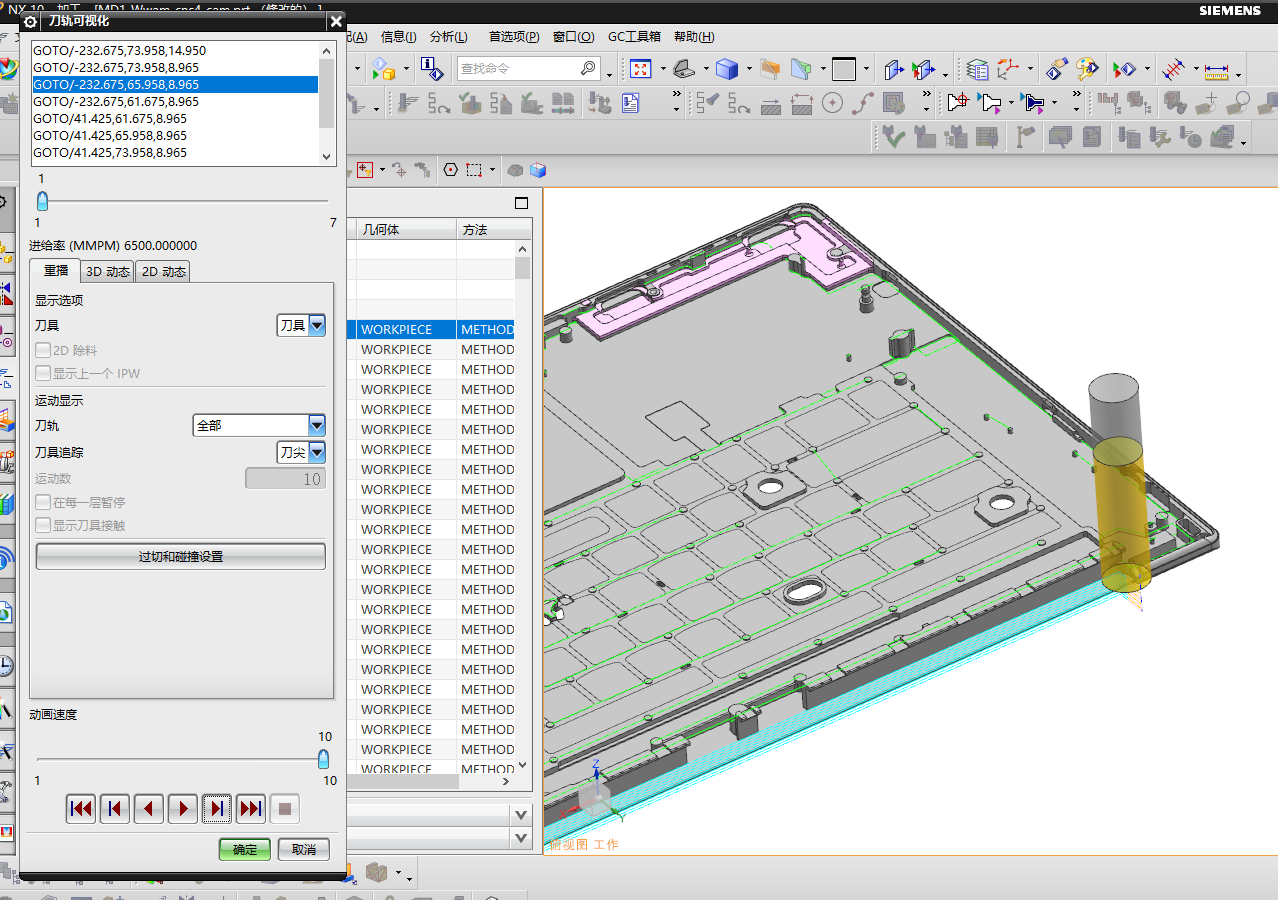Viewport: 1278px width, 900px height.
Task: Click the step forward playback button
Action: pos(217,808)
